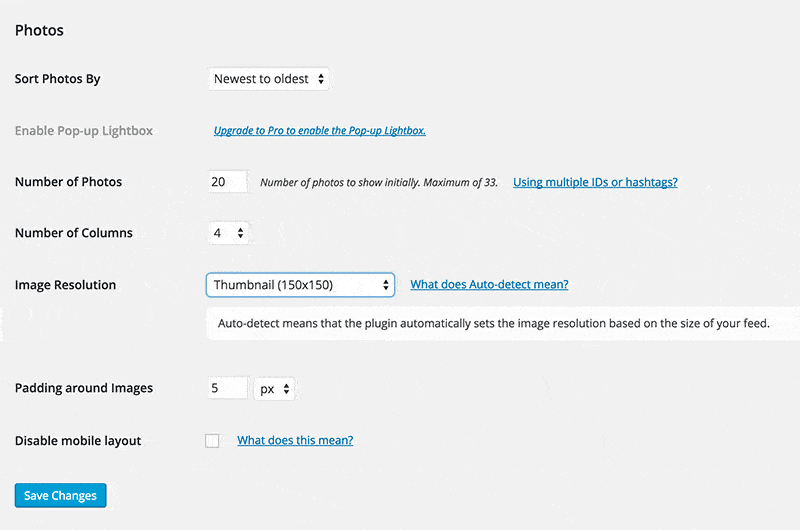The height and width of the screenshot is (530, 800).
Task: Click into the Padding around Images field
Action: 227,388
